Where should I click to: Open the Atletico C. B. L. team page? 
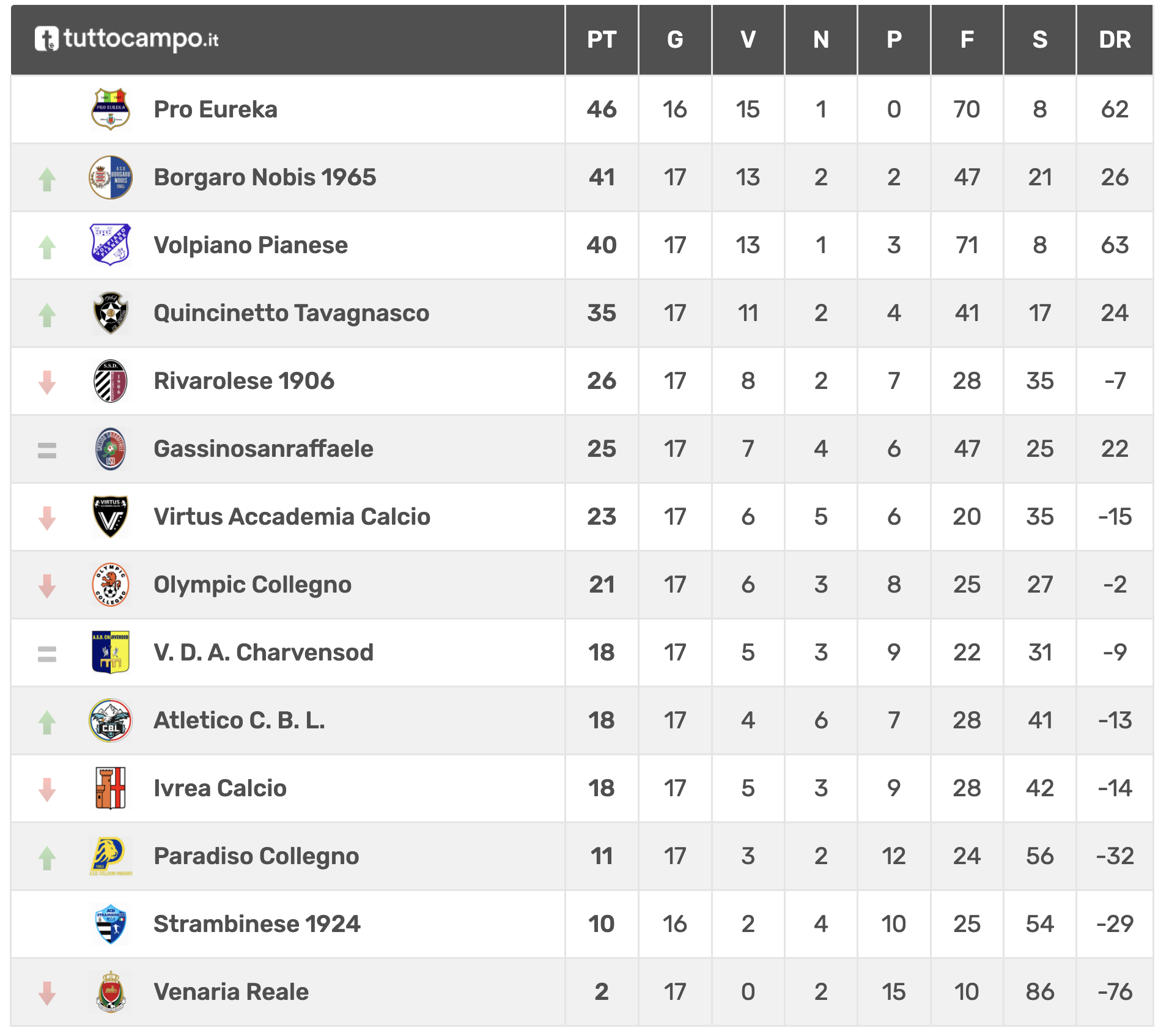tap(239, 720)
